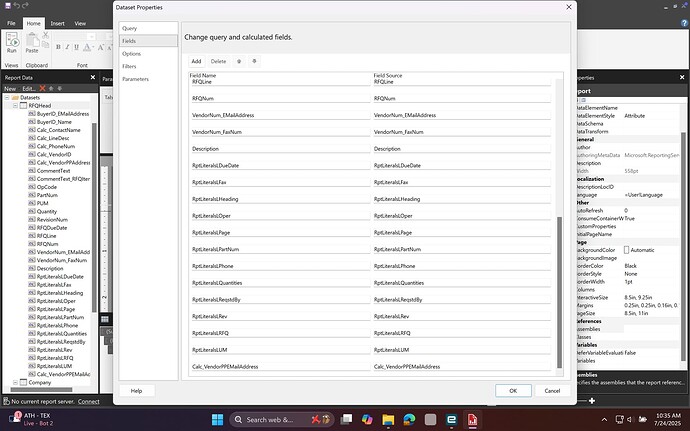Screen dimensions: 690x431
Task: Select RFQDueDate field in tree
Action: [x=52, y=228]
